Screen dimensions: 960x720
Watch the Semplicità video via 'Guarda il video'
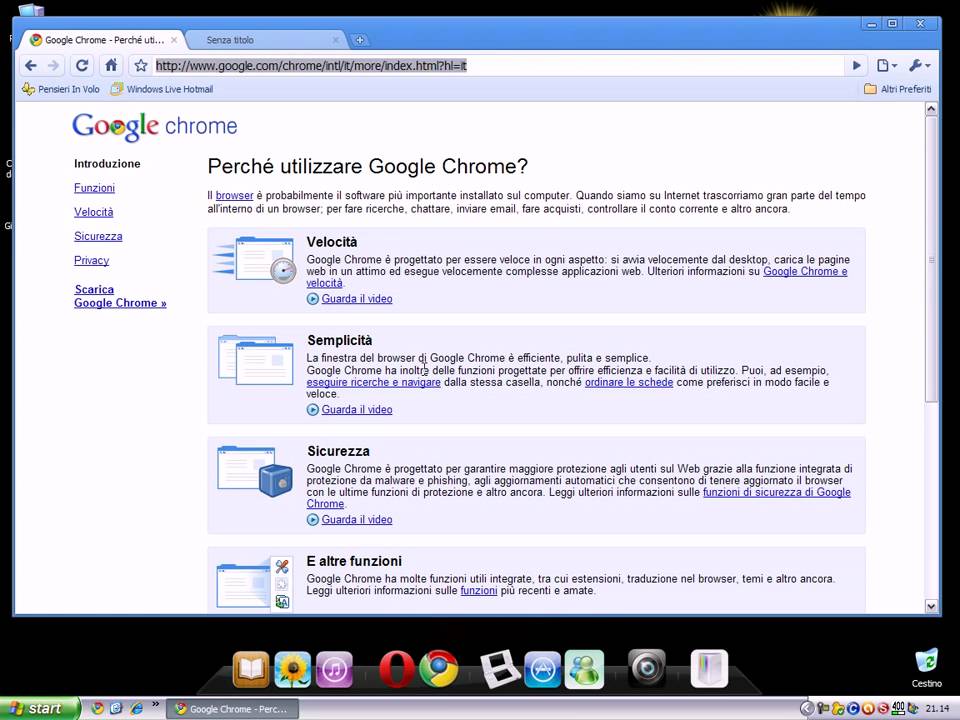[357, 410]
